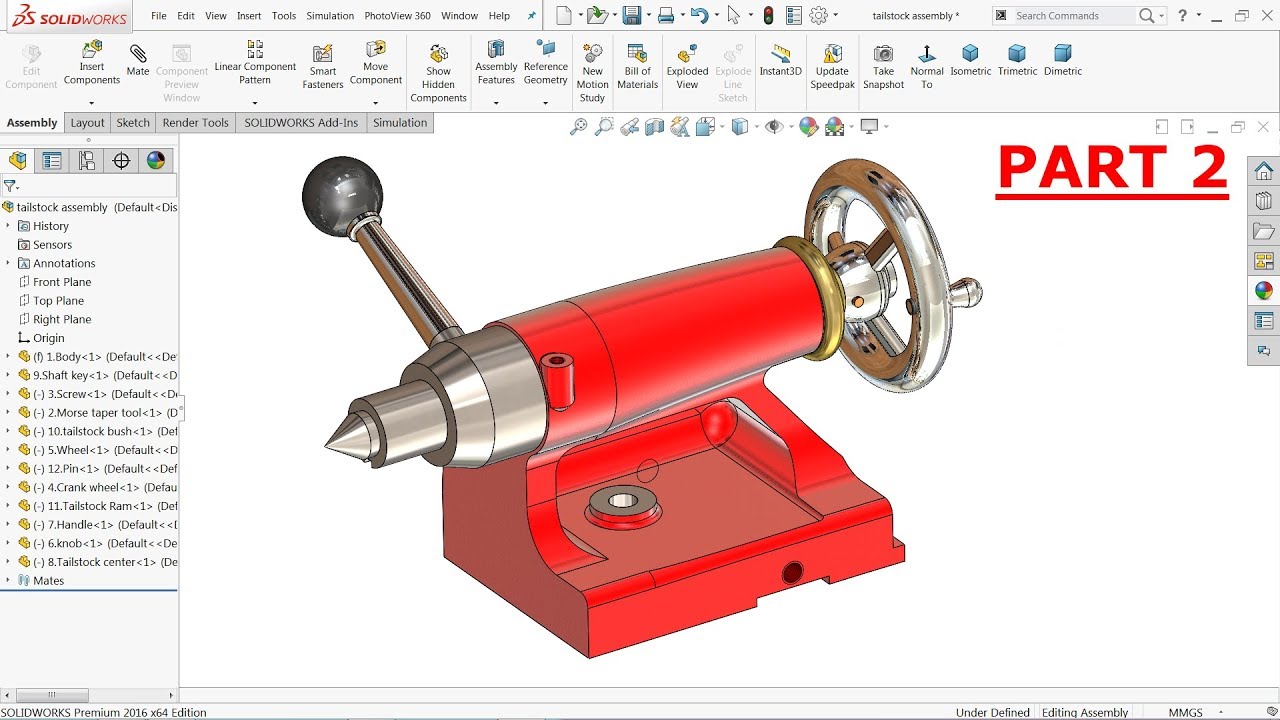The height and width of the screenshot is (720, 1280).
Task: Select Move Component tool
Action: point(376,62)
